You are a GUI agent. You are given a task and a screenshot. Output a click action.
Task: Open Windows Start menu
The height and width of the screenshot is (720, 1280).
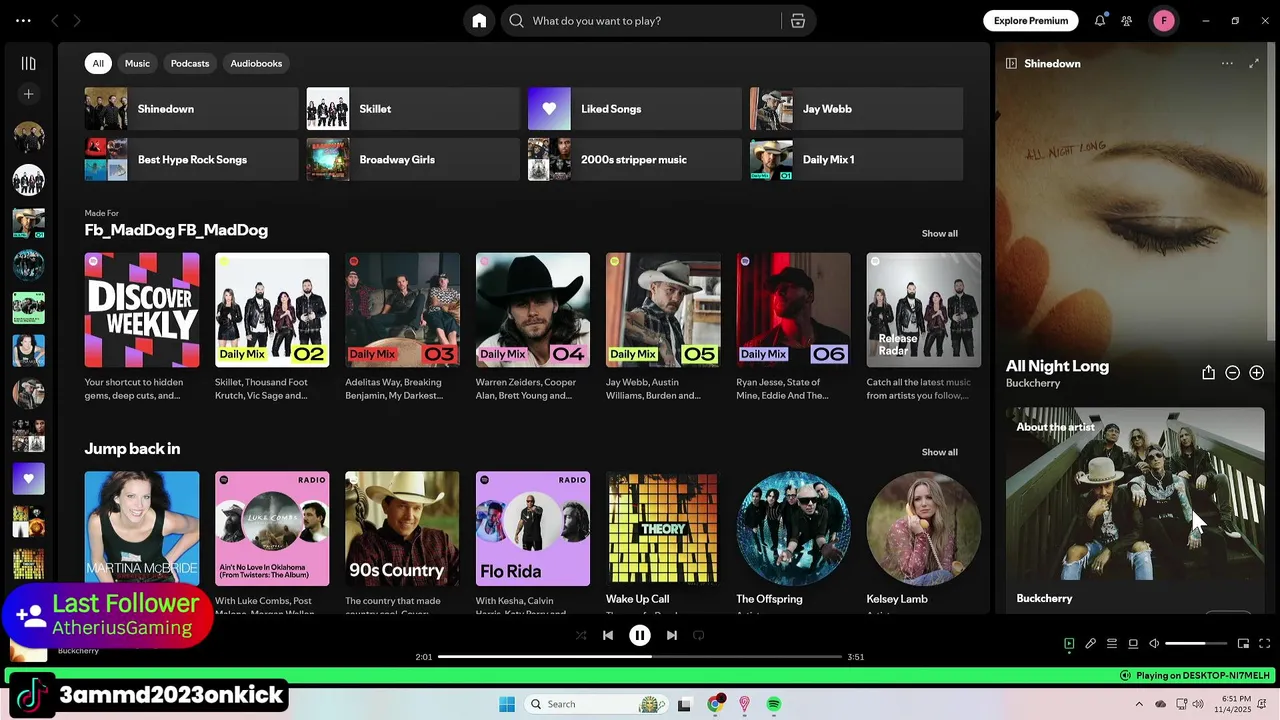tap(507, 704)
